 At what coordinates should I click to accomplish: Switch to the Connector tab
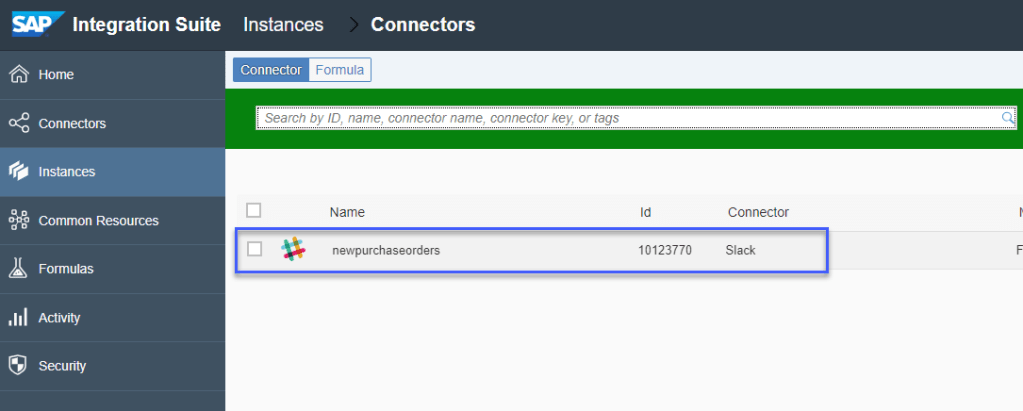click(271, 70)
